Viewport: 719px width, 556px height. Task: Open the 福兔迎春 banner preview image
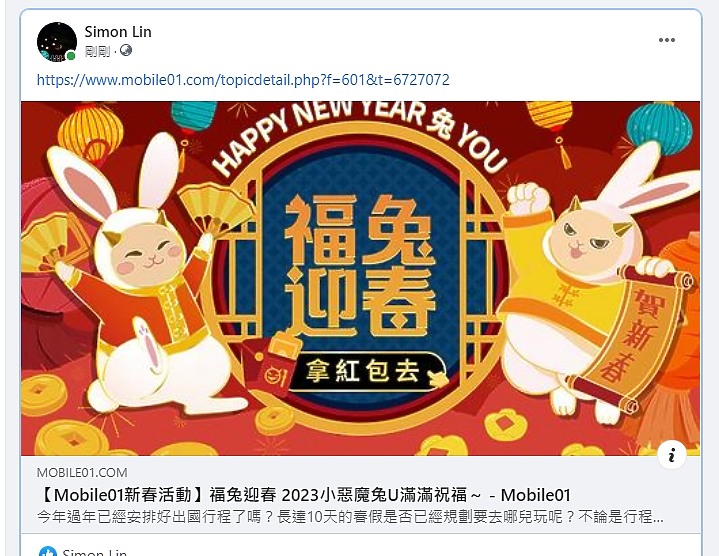[x=360, y=278]
